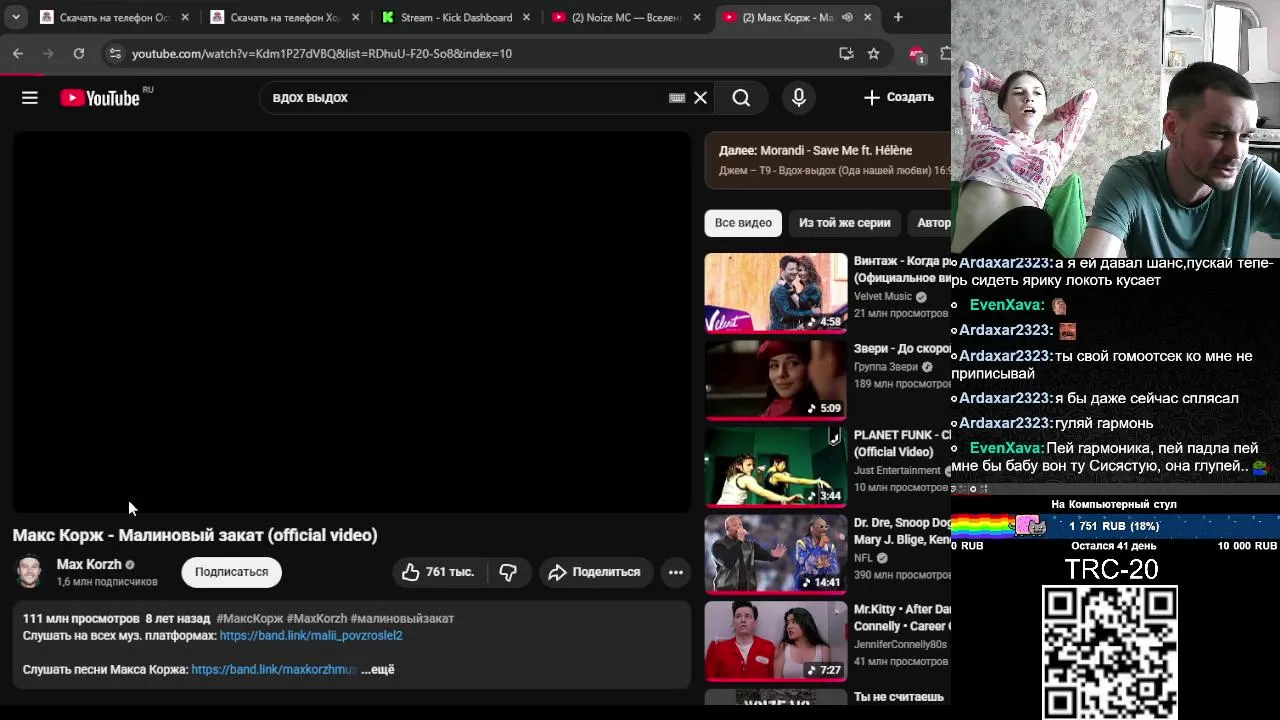Run search with magnifying glass button
Screen dimensions: 1280x720
coord(741,98)
